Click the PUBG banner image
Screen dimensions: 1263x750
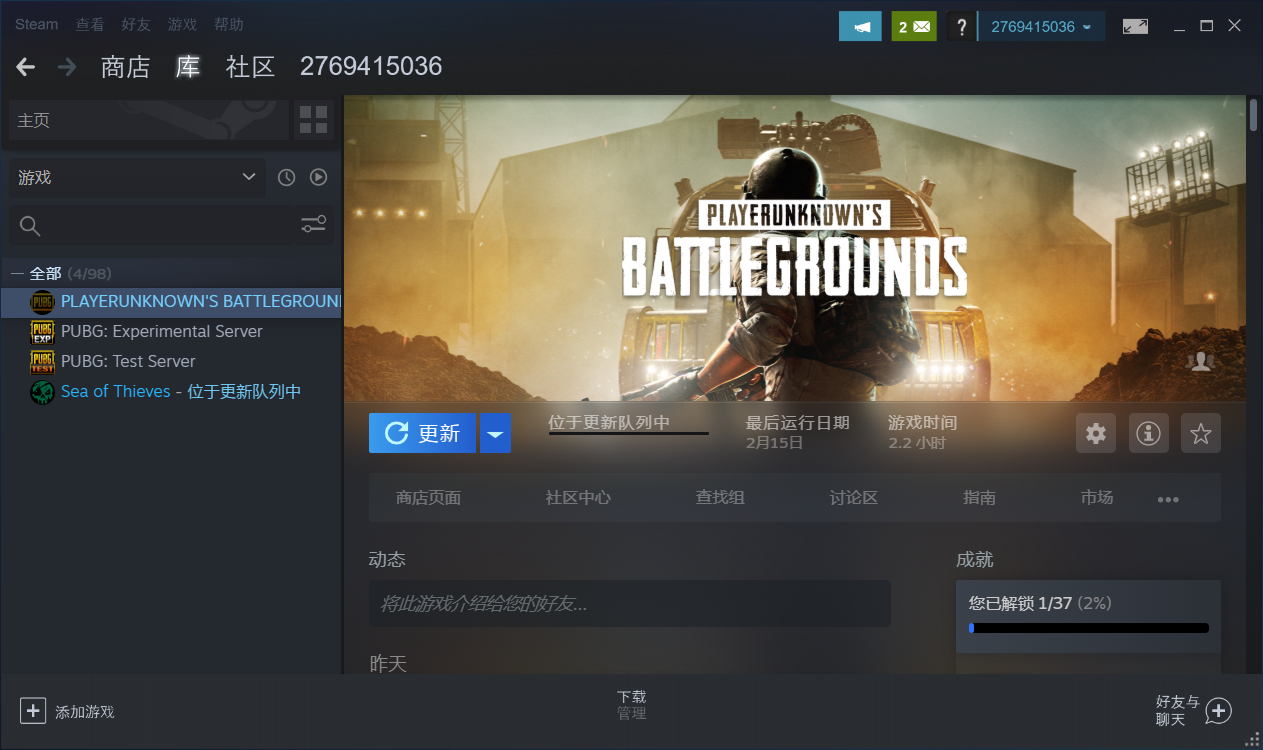pos(795,248)
